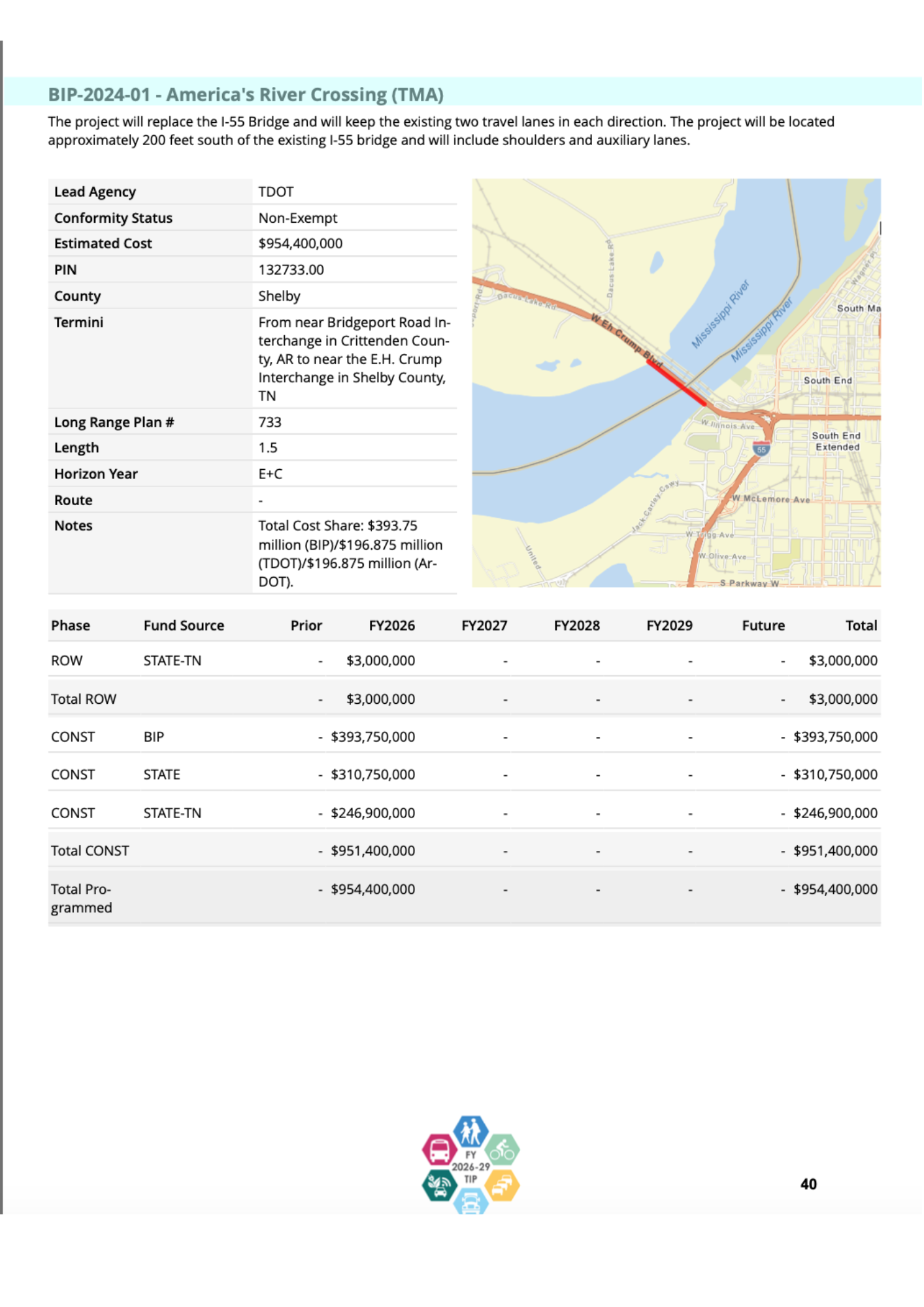Click the 'Total CONST' row label
This screenshot has width=924, height=1307.
[90, 851]
